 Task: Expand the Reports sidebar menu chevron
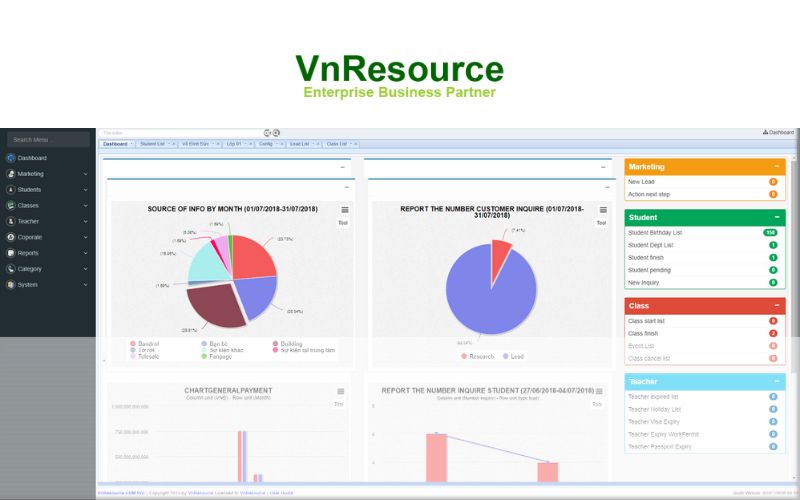[85, 253]
